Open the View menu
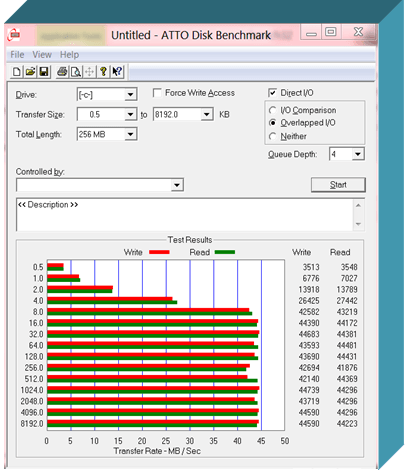407x474 pixels. pyautogui.click(x=42, y=54)
